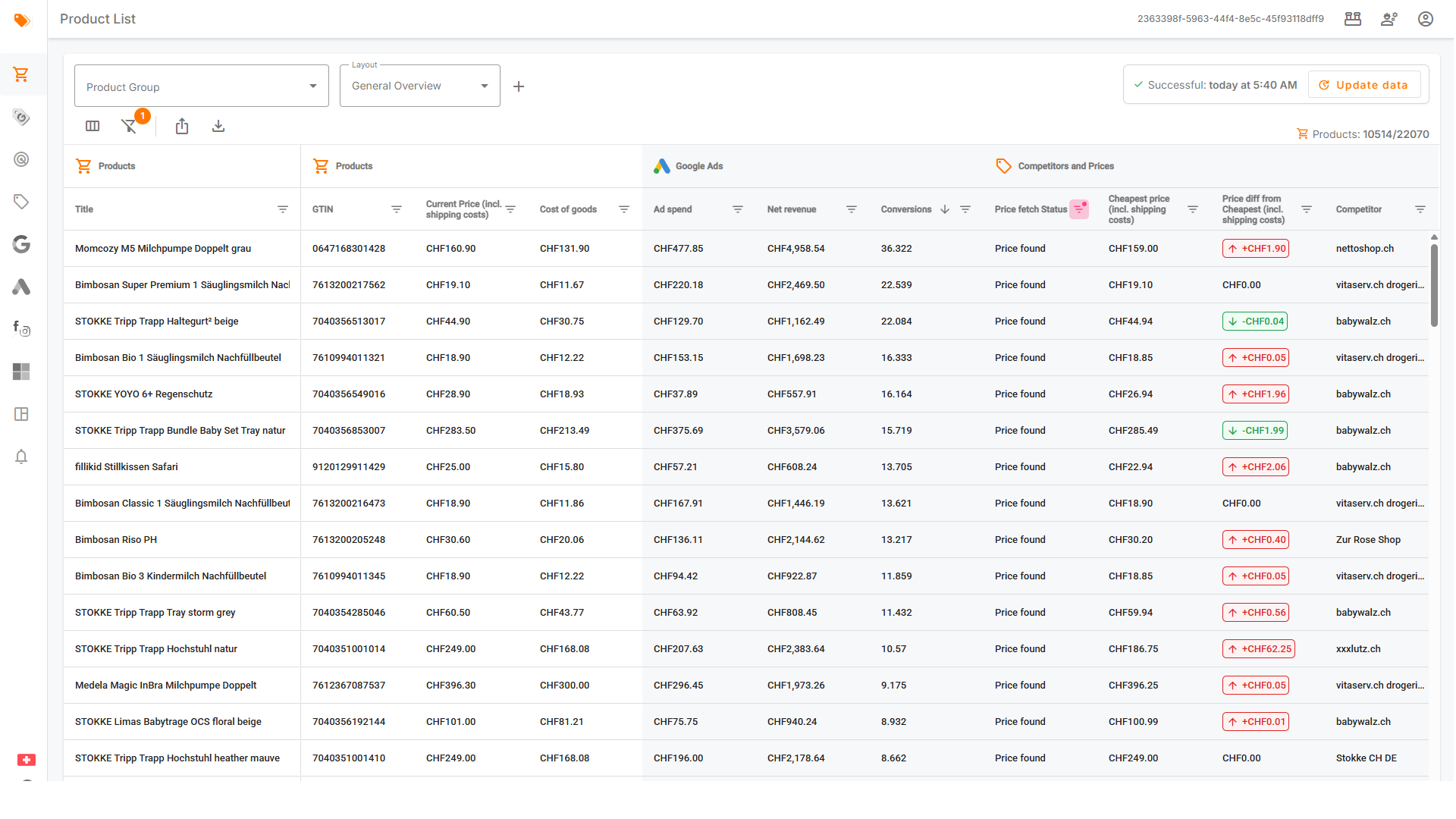The image size is (1456, 819).
Task: Open the double-tag sidebar icon
Action: click(x=21, y=117)
